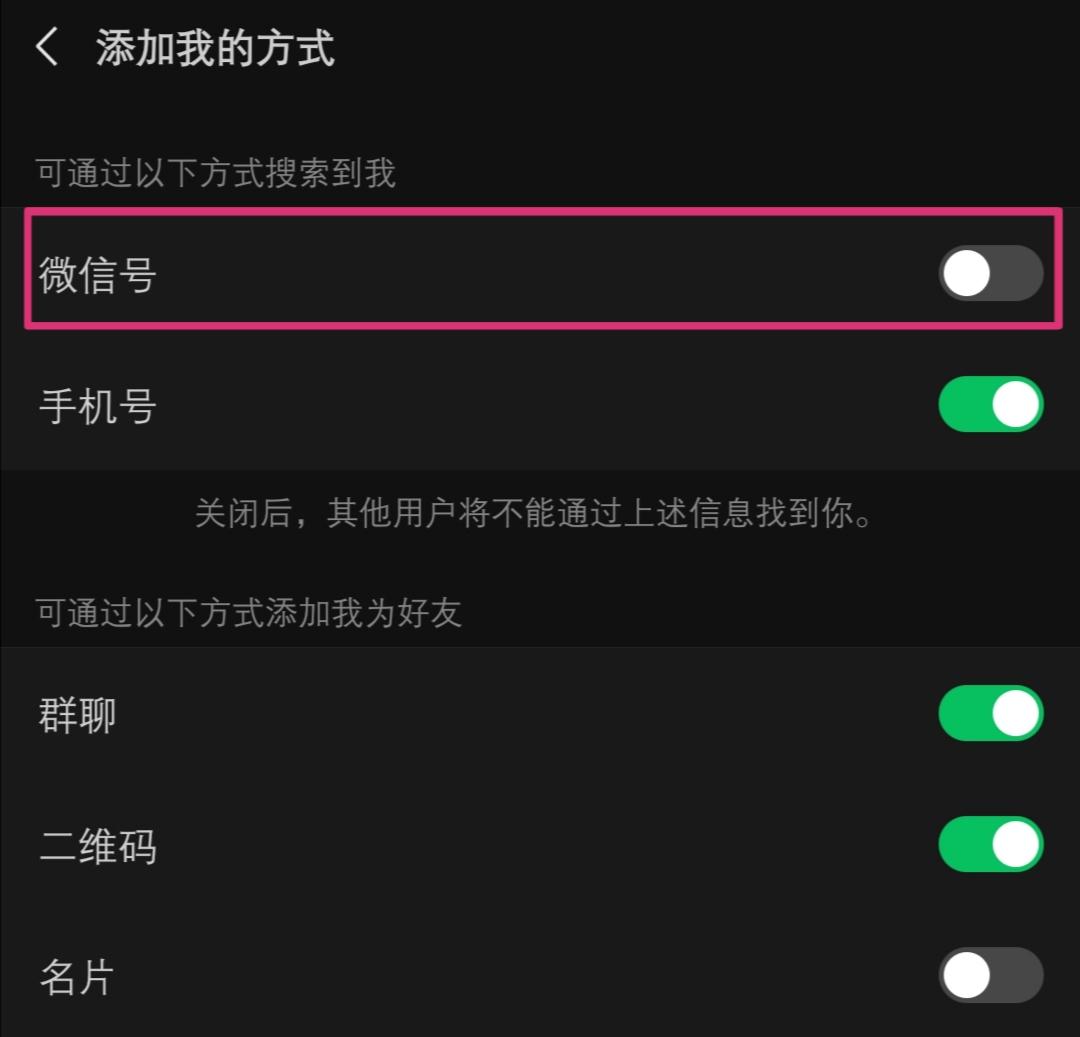Select the 手机号 settings row
Image resolution: width=1080 pixels, height=1037 pixels.
[x=400, y=405]
